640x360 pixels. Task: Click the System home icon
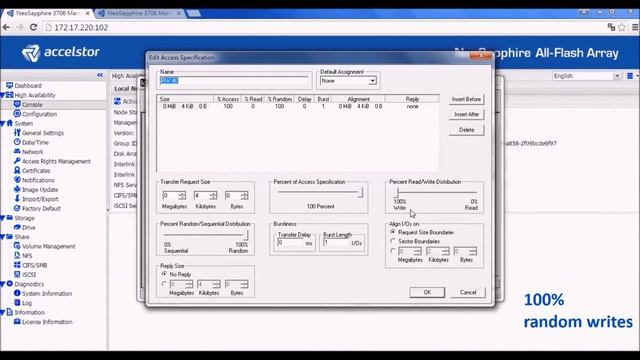point(9,123)
